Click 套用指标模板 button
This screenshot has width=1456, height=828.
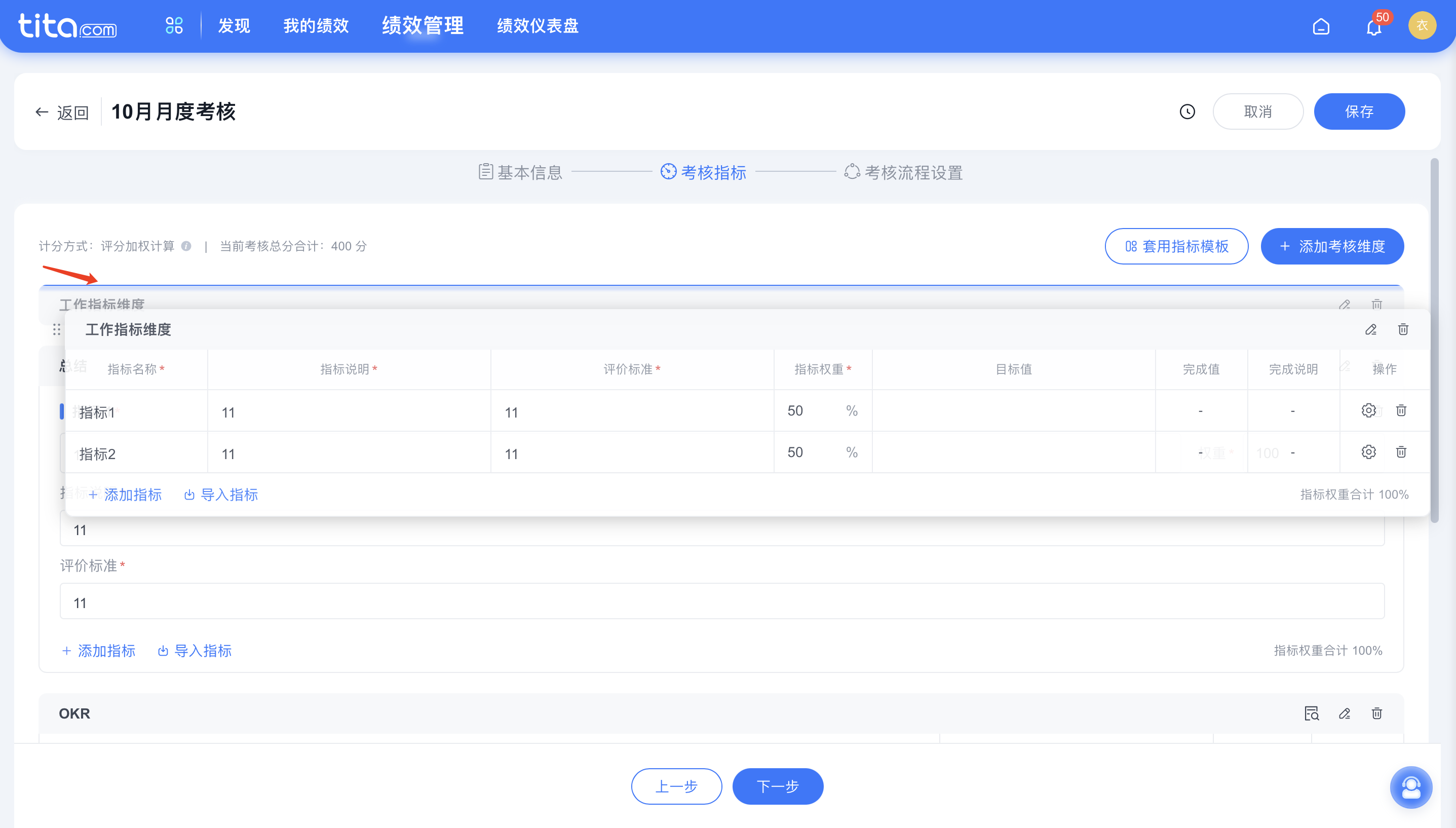tap(1176, 246)
